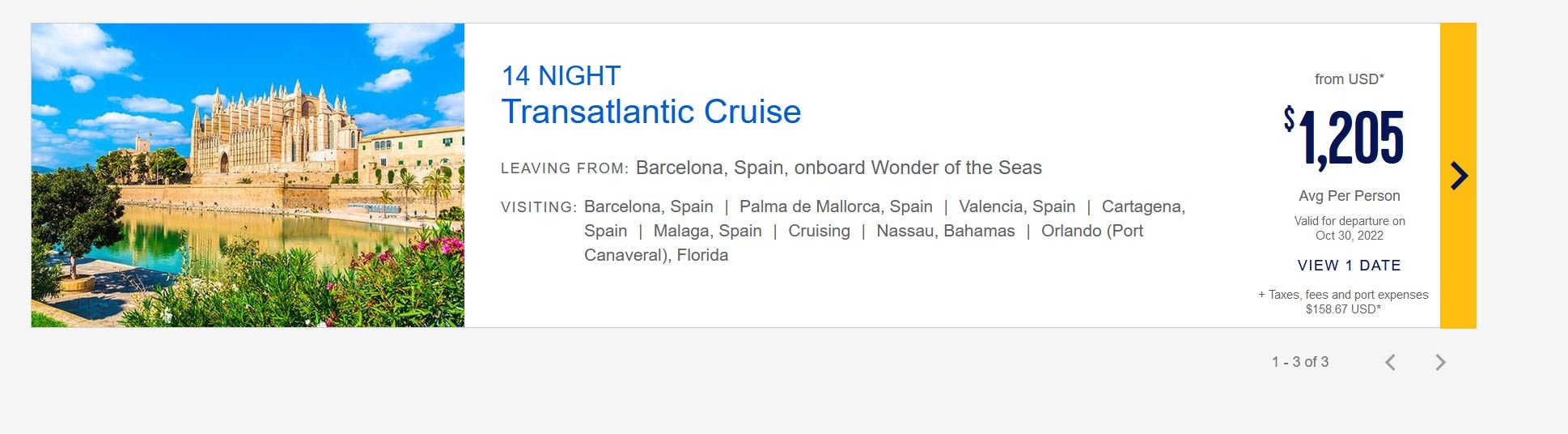Select the Wonder of the Seas departure text
The width and height of the screenshot is (1568, 434).
839,168
